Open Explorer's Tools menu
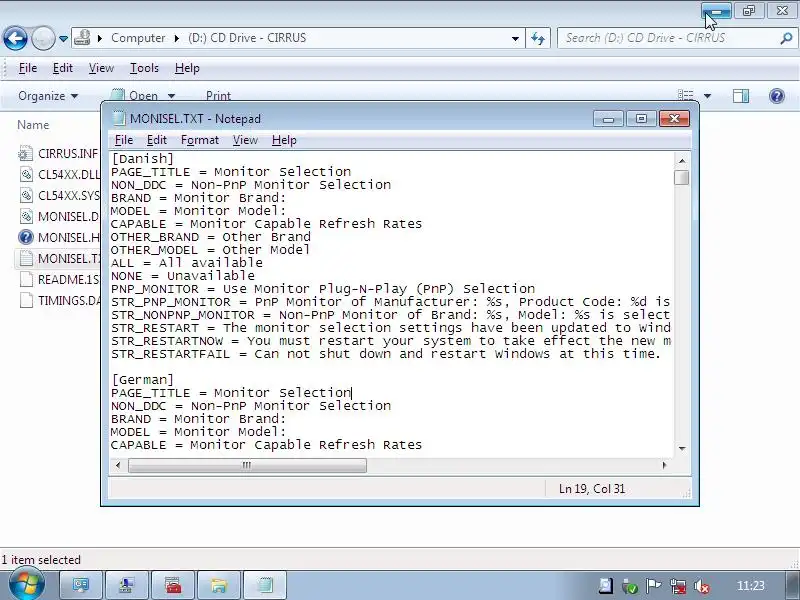Viewport: 800px width, 600px height. [x=144, y=68]
